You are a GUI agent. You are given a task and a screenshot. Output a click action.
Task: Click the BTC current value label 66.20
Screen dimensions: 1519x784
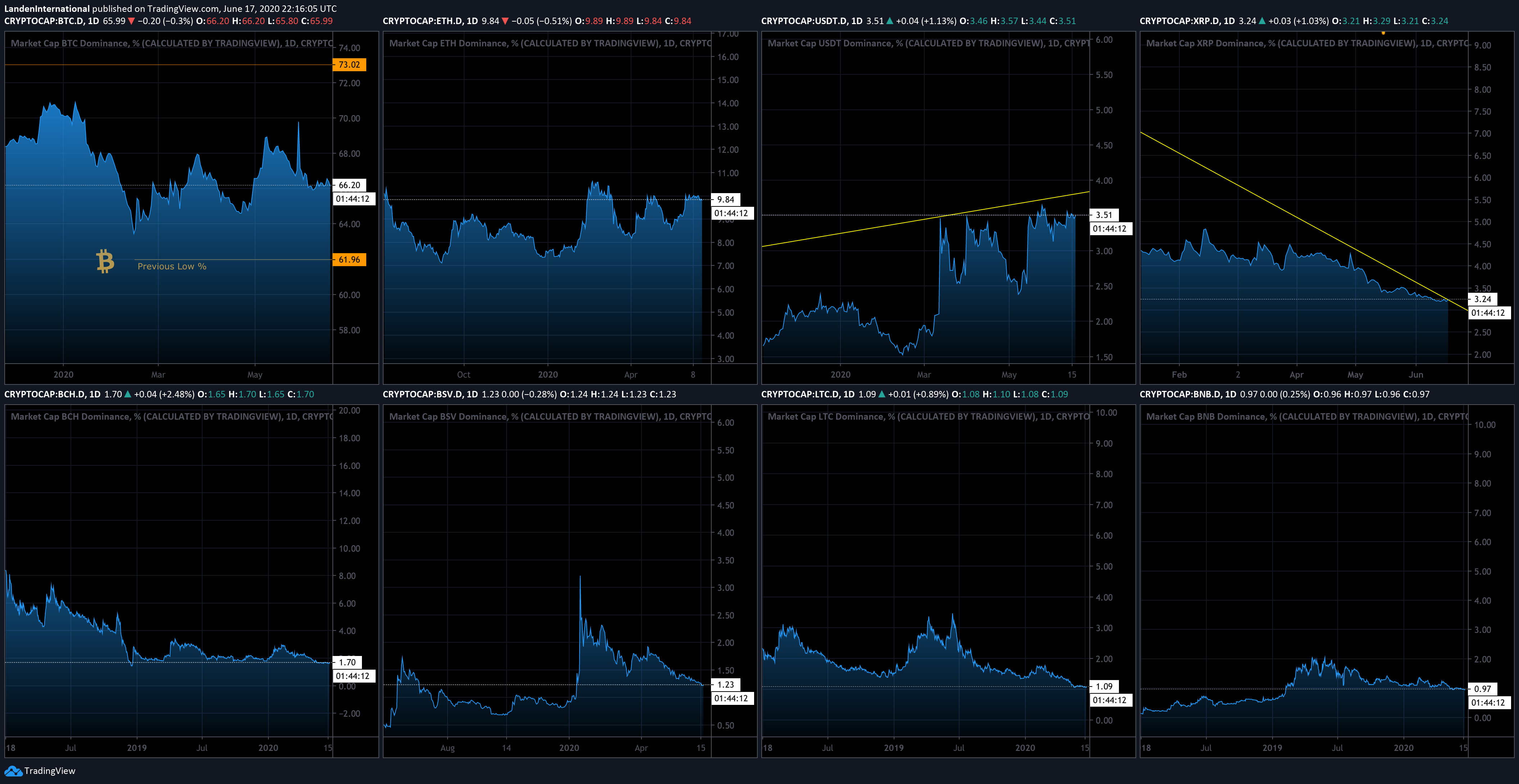tap(349, 185)
